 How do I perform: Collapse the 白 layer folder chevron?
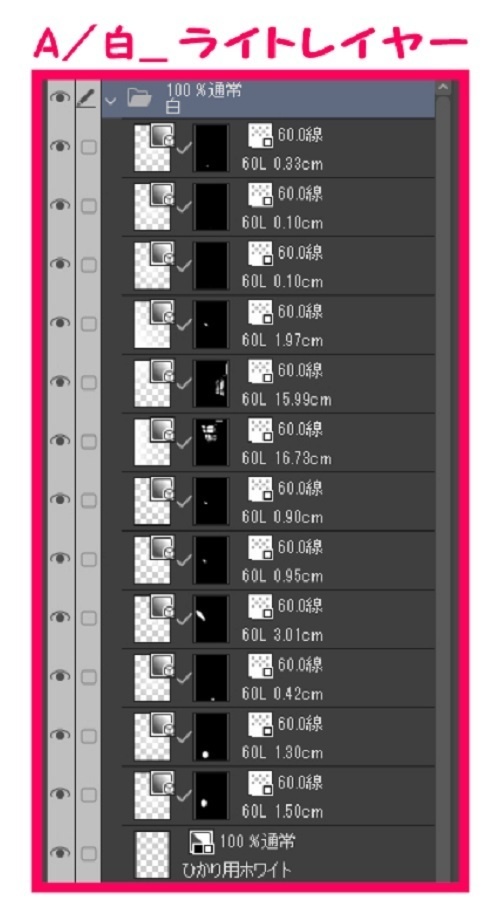pyautogui.click(x=112, y=100)
